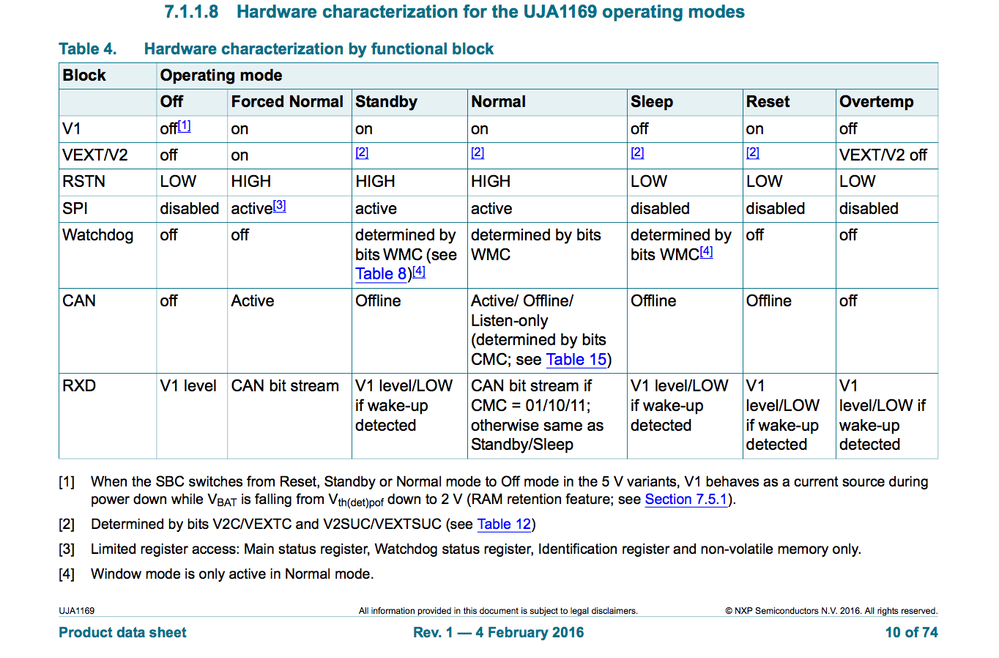Follow the Section 7.5.1 link in footnote 1

coord(686,499)
